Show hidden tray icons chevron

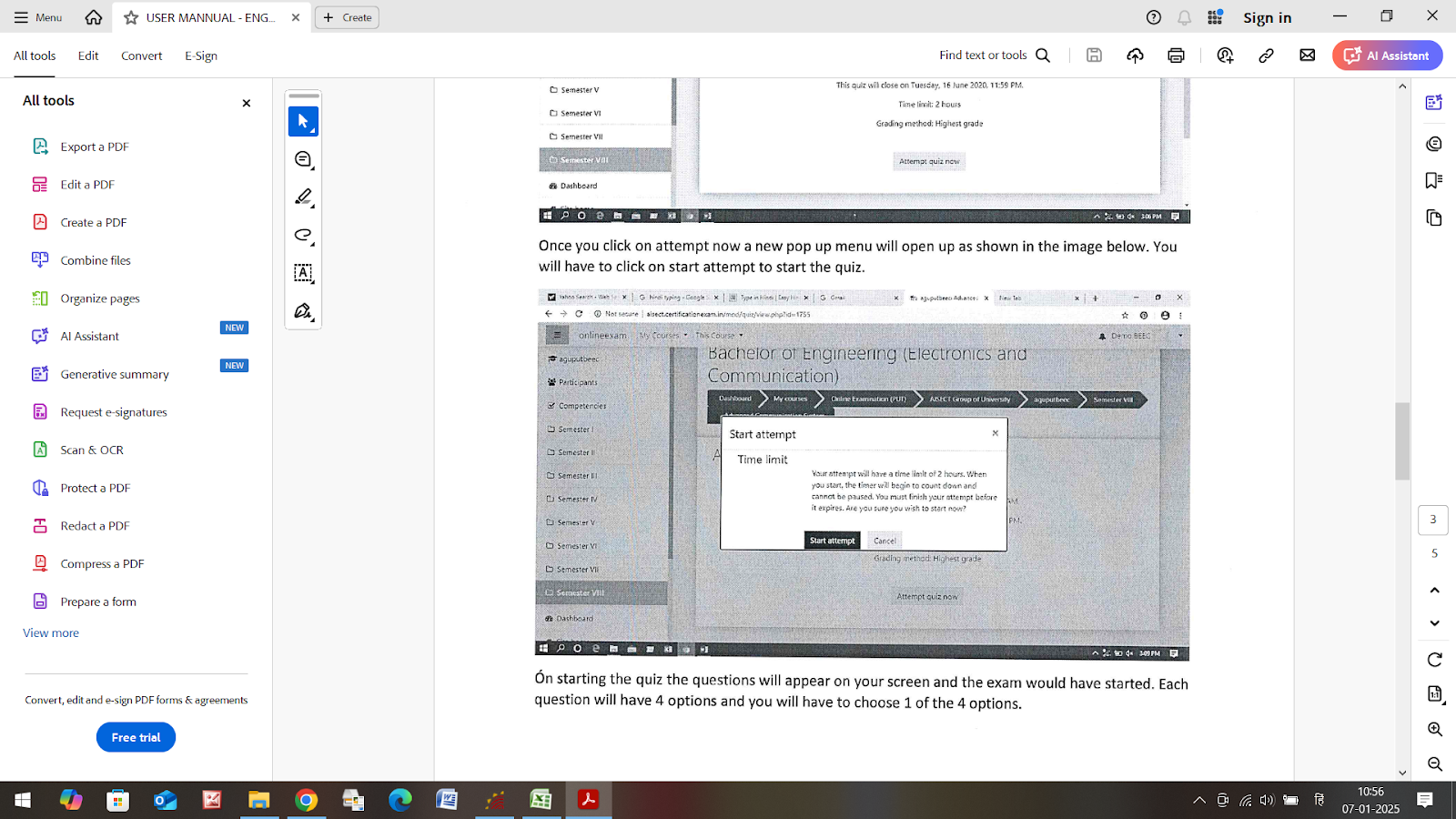coord(1199,800)
